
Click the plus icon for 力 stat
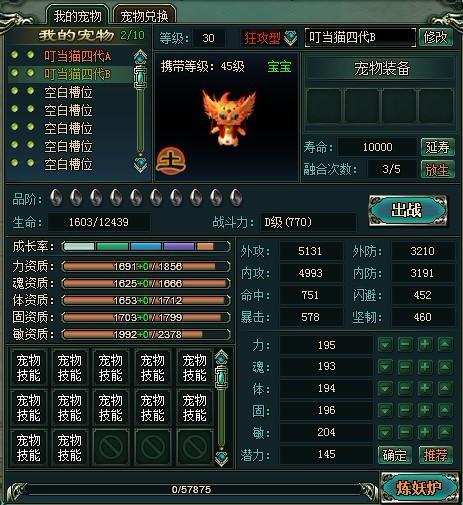[x=425, y=344]
